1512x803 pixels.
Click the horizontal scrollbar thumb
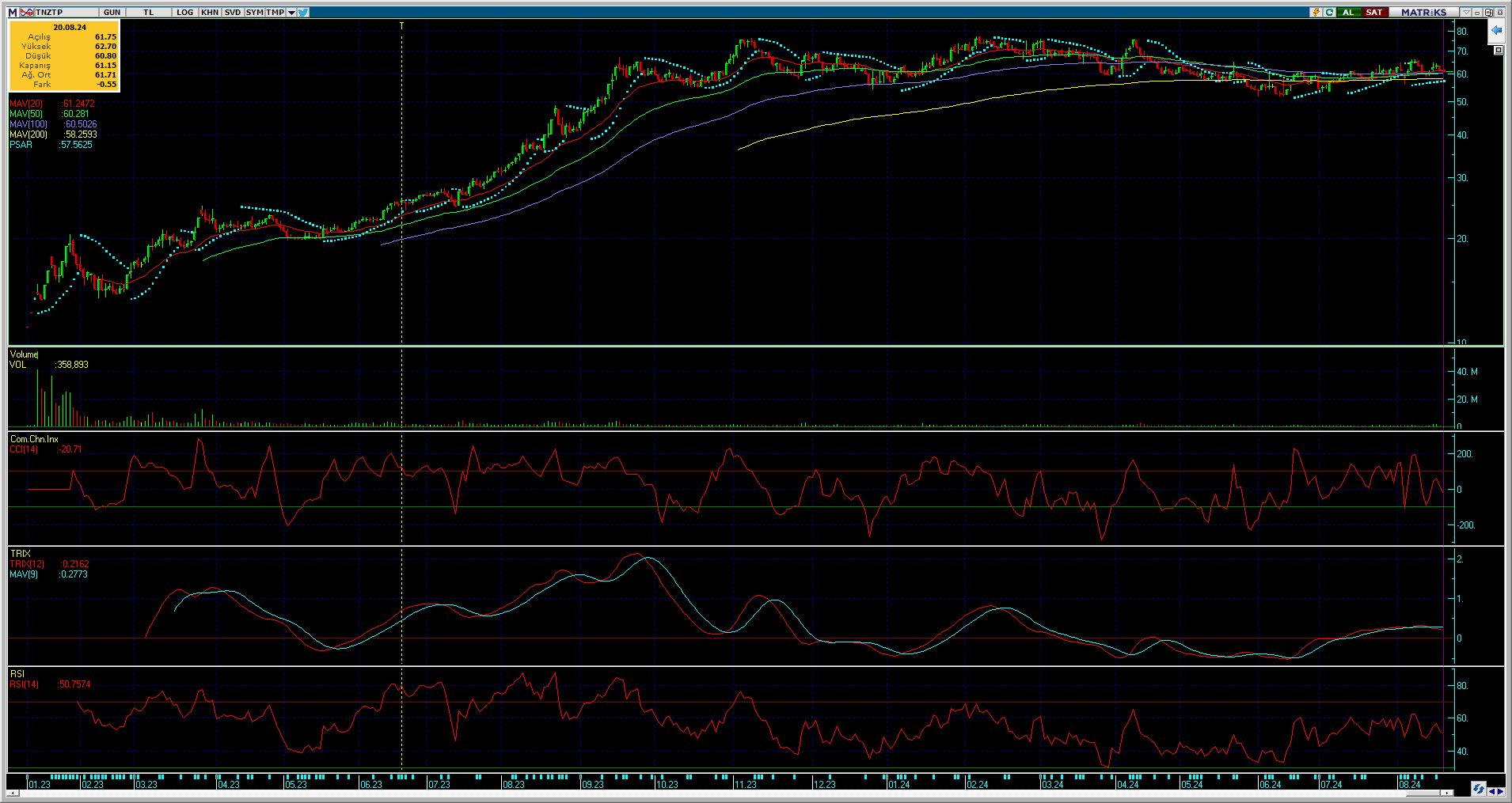pos(1423,793)
